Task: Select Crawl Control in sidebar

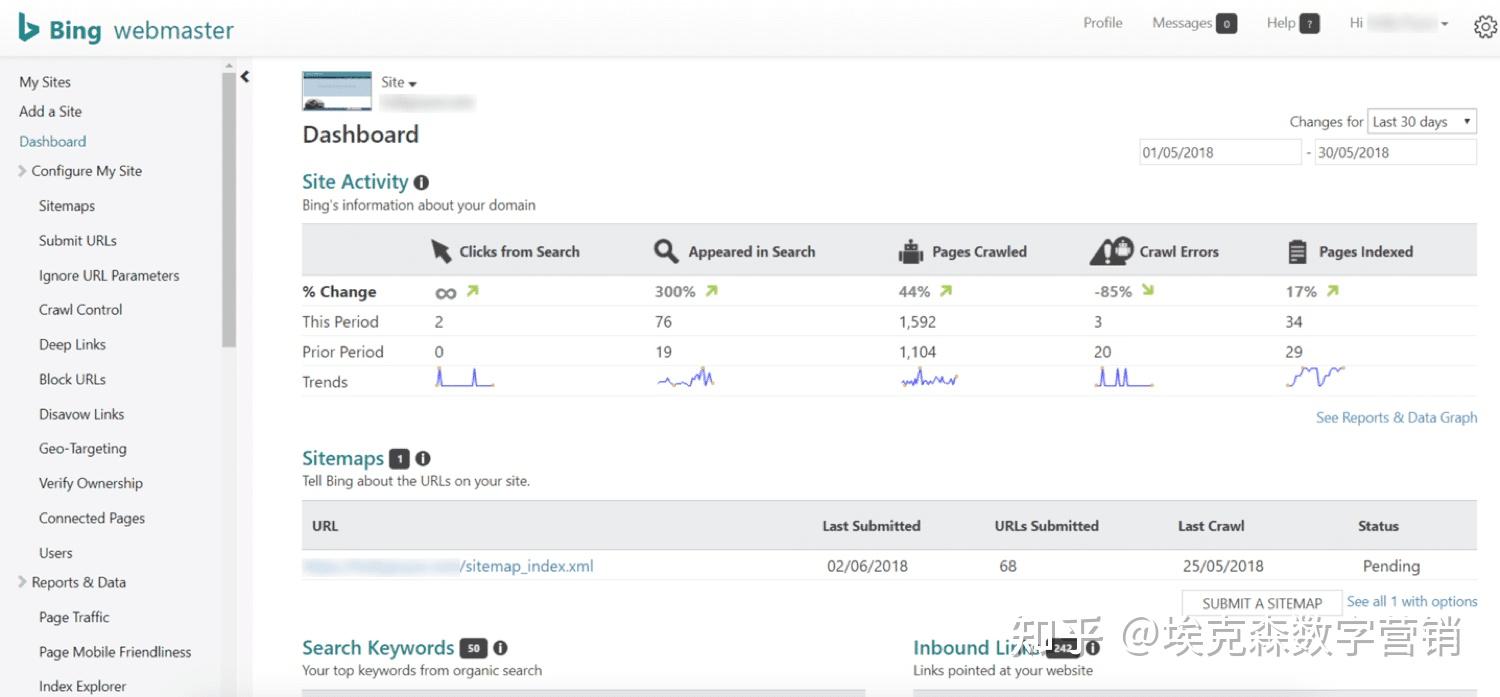Action: pos(81,310)
